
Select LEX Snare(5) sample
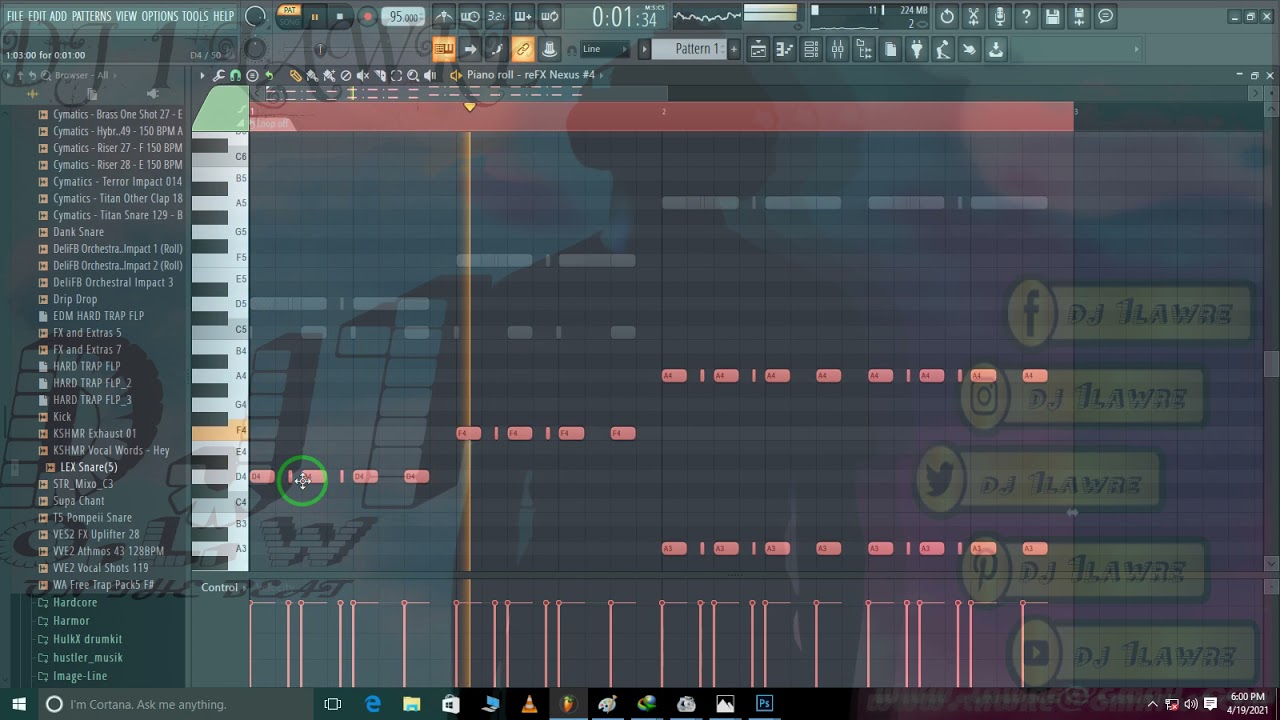pos(88,467)
